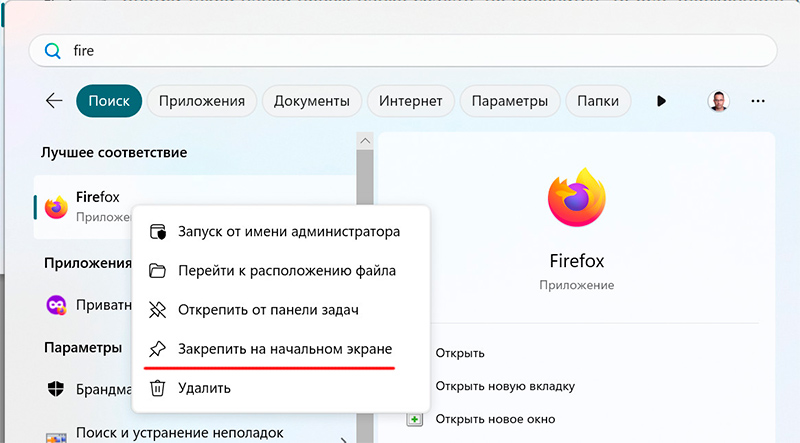Open the three-dots more options menu

(x=758, y=101)
